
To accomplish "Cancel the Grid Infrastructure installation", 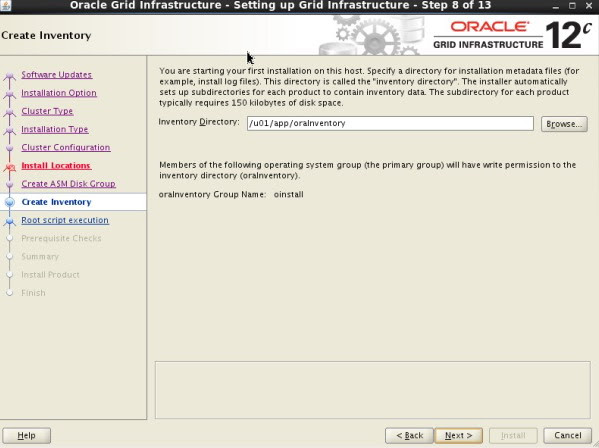I will point(568,435).
